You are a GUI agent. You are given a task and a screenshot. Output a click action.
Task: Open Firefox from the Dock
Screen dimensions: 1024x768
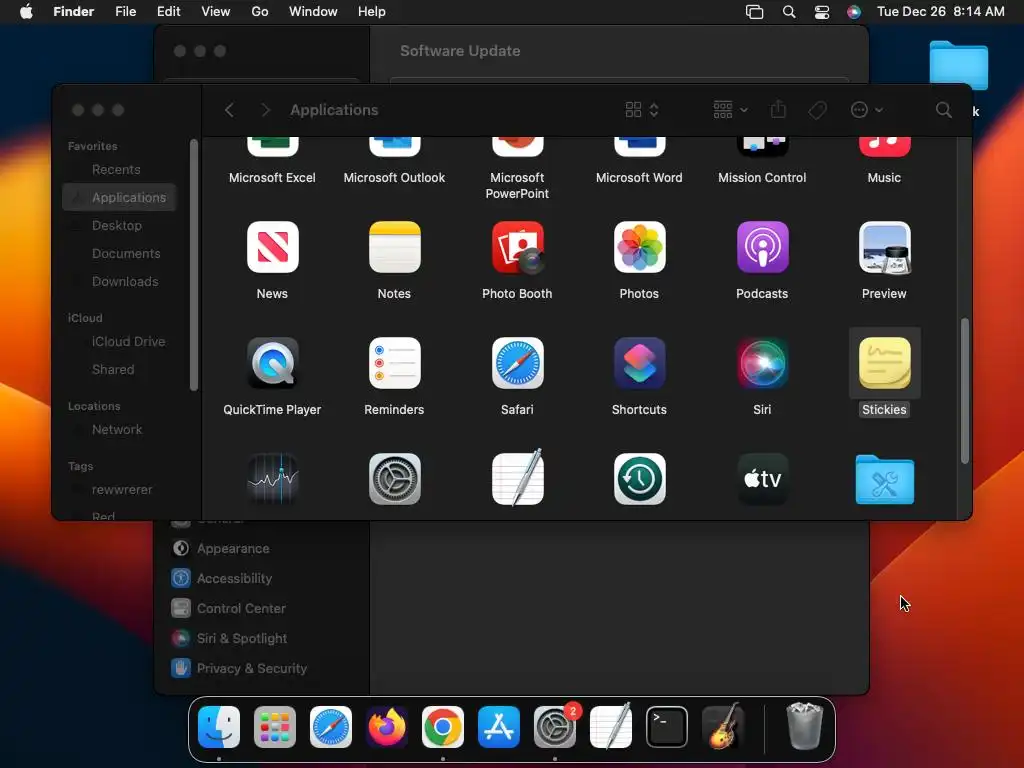click(387, 727)
